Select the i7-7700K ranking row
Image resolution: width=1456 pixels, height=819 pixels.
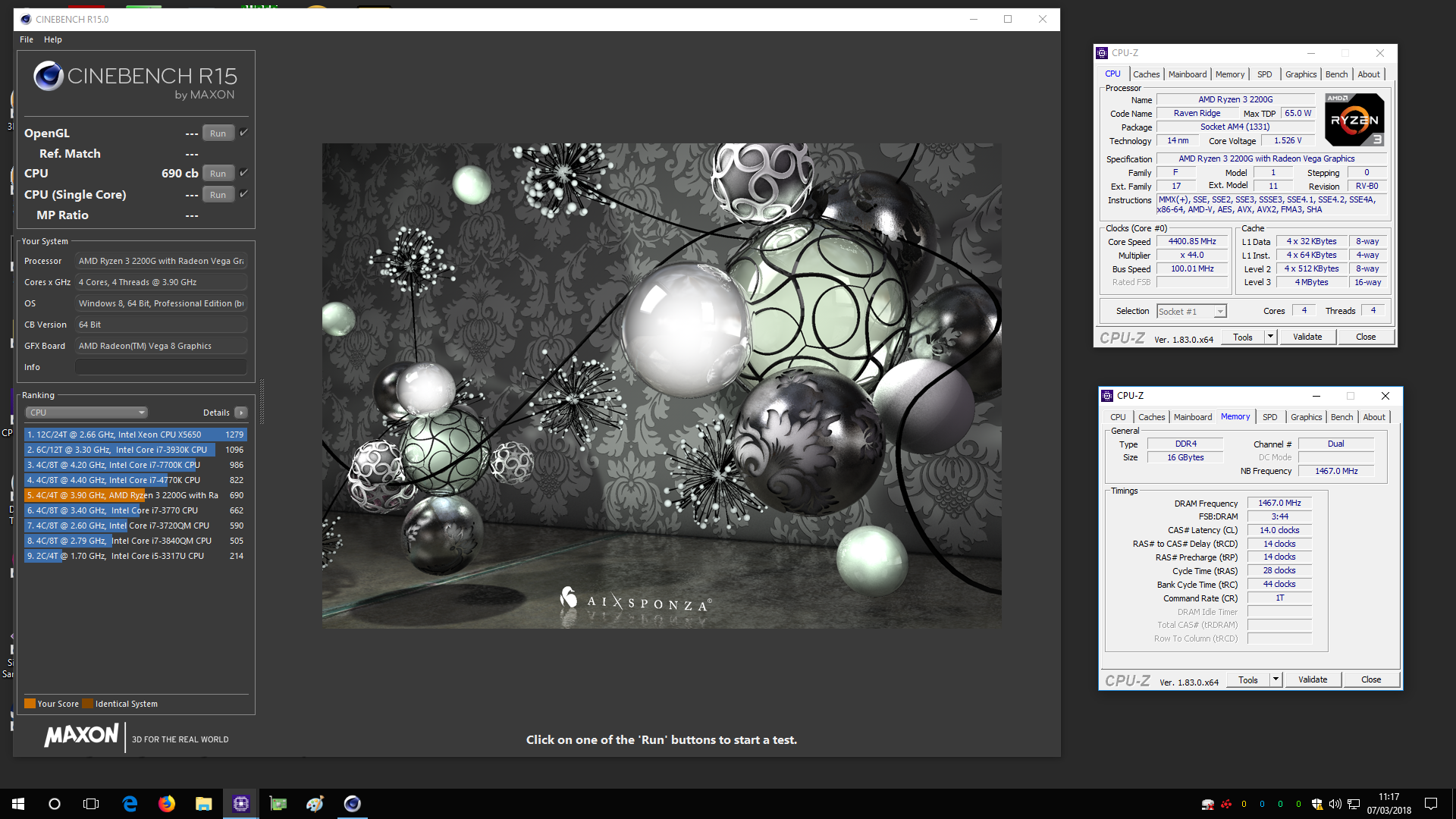[x=136, y=465]
